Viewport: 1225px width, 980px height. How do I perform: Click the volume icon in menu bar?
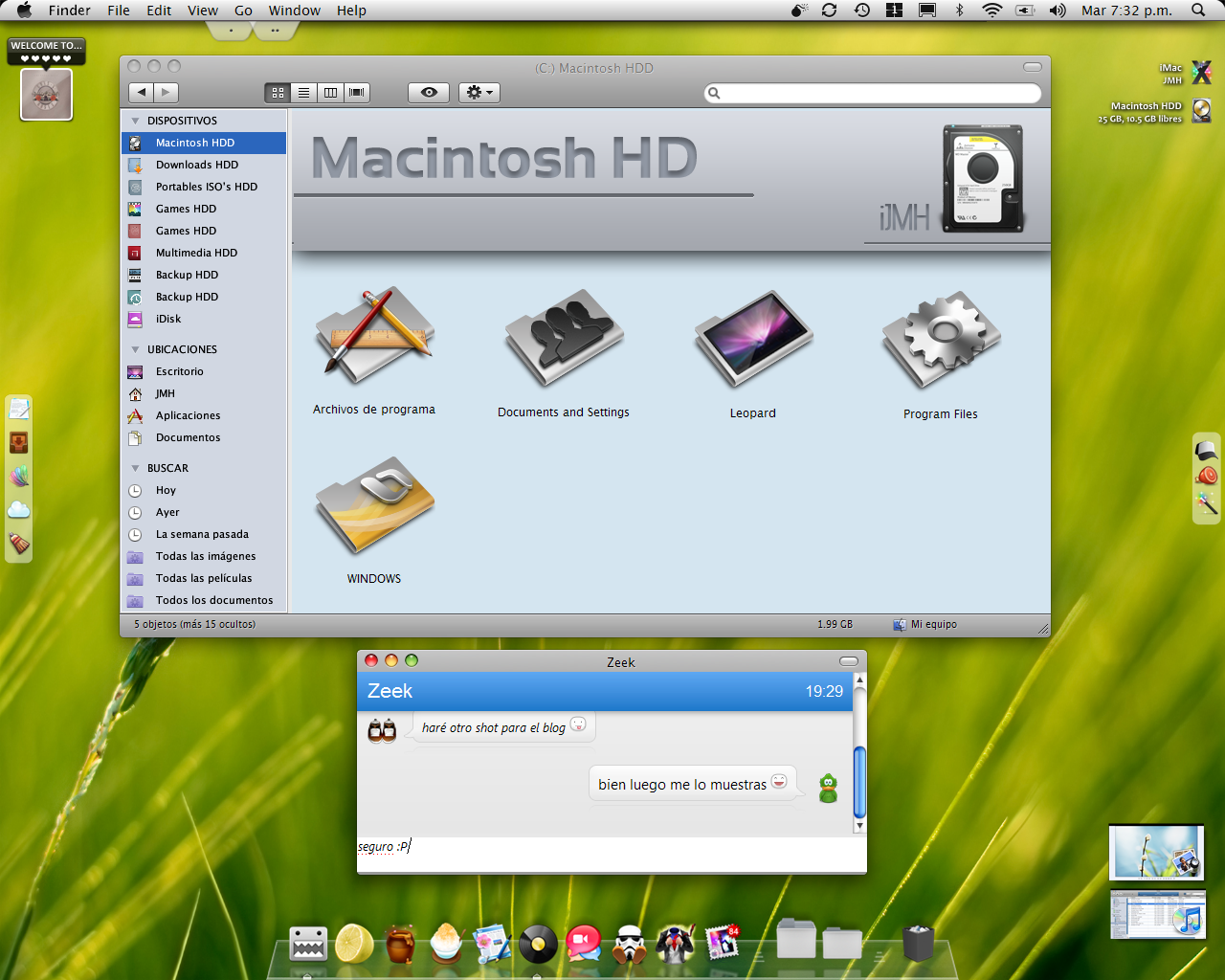click(1058, 11)
